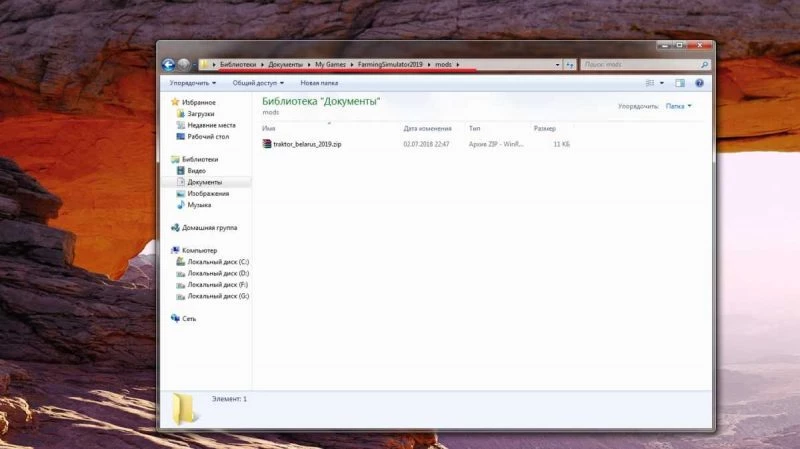The height and width of the screenshot is (449, 800).
Task: Open the Музыка library in sidebar
Action: point(199,205)
